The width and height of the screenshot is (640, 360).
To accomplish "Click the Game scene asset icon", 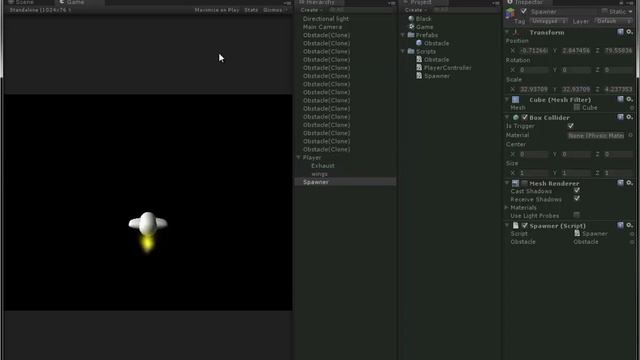I will tap(411, 27).
